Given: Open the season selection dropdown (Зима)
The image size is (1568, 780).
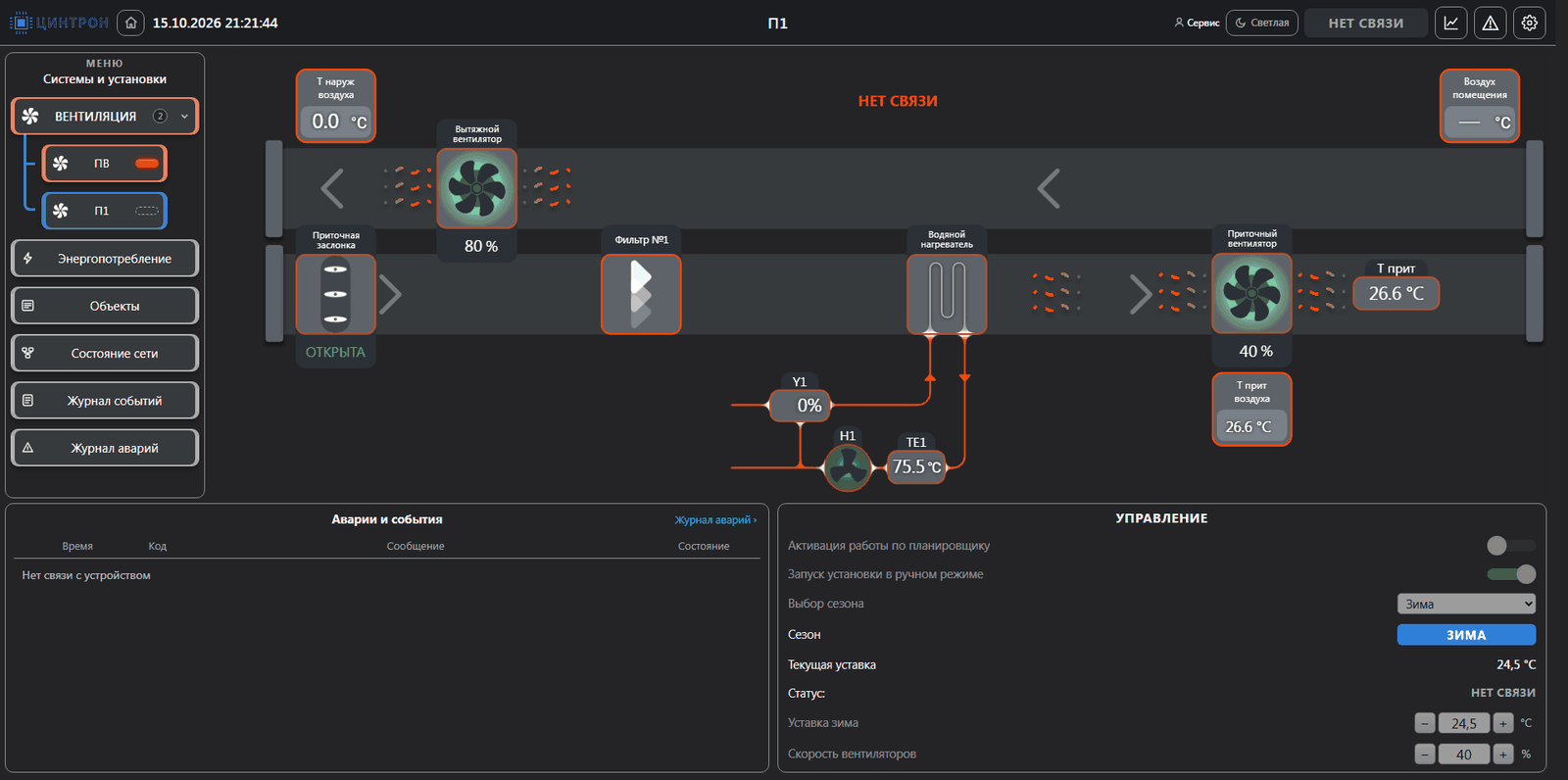Looking at the screenshot, I should [1466, 604].
